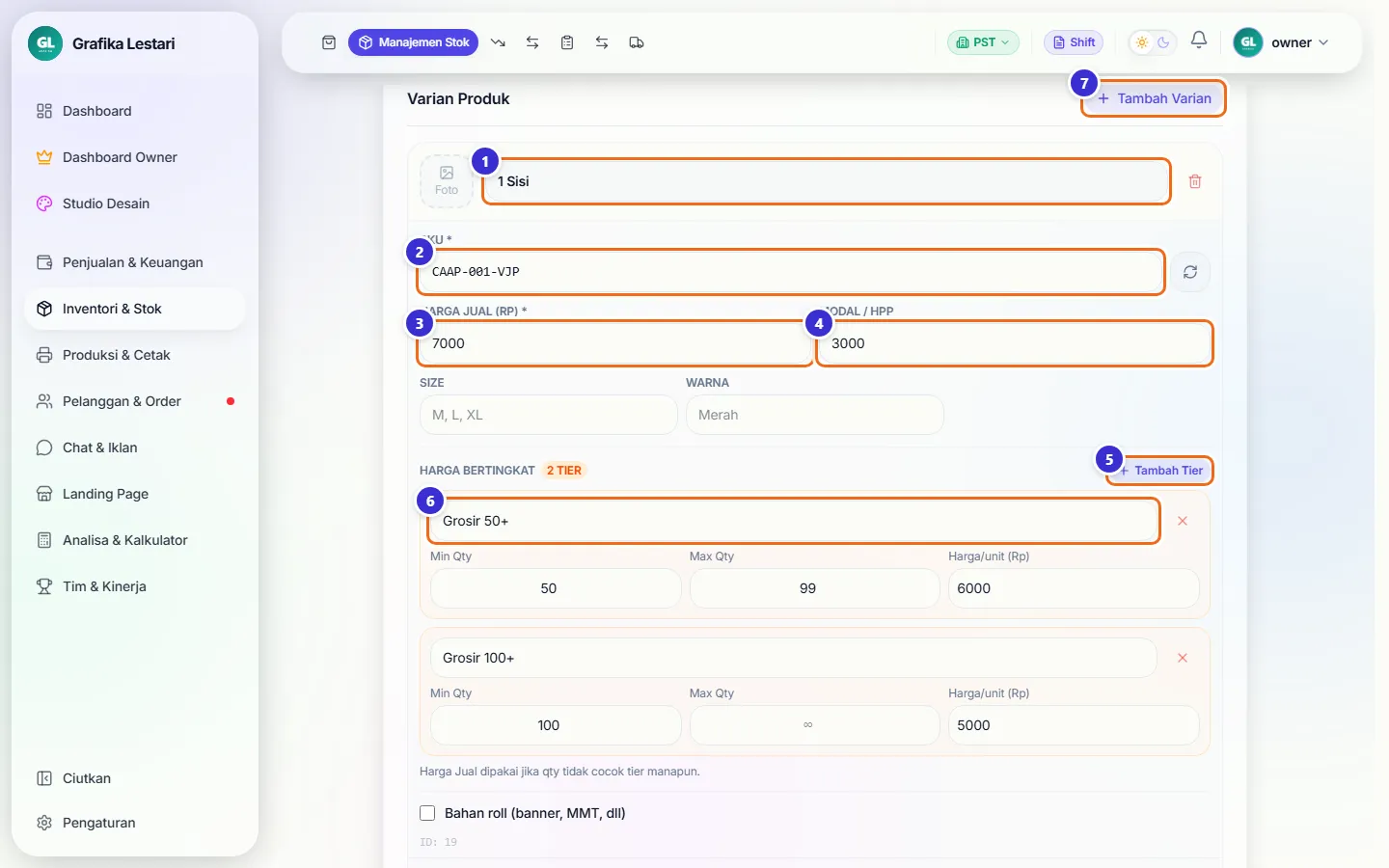Upload variant photo via Foto box
The width and height of the screenshot is (1389, 868).
[447, 181]
